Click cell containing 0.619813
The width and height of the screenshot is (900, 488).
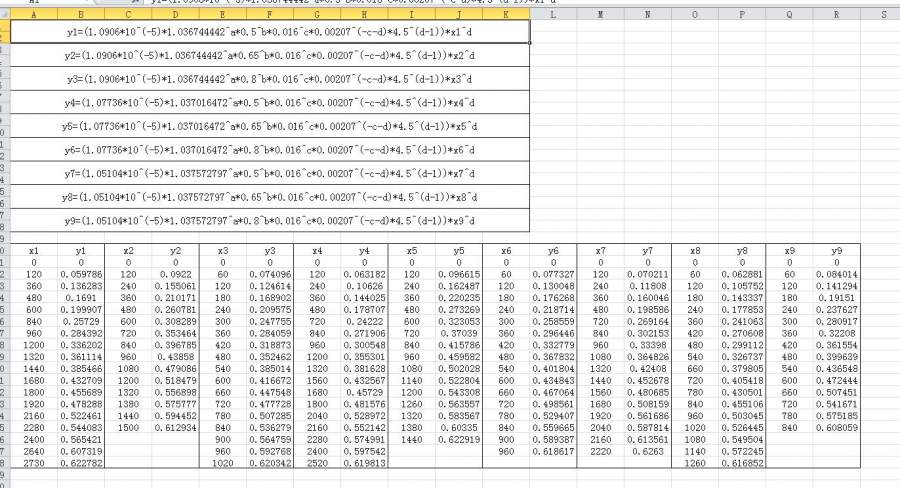[x=364, y=463]
